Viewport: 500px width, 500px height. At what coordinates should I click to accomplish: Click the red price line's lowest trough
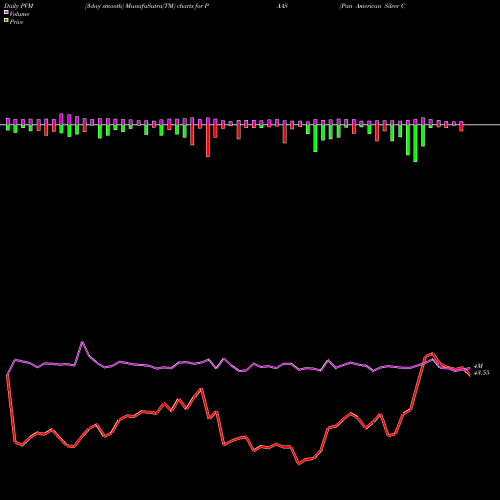pyautogui.click(x=299, y=464)
